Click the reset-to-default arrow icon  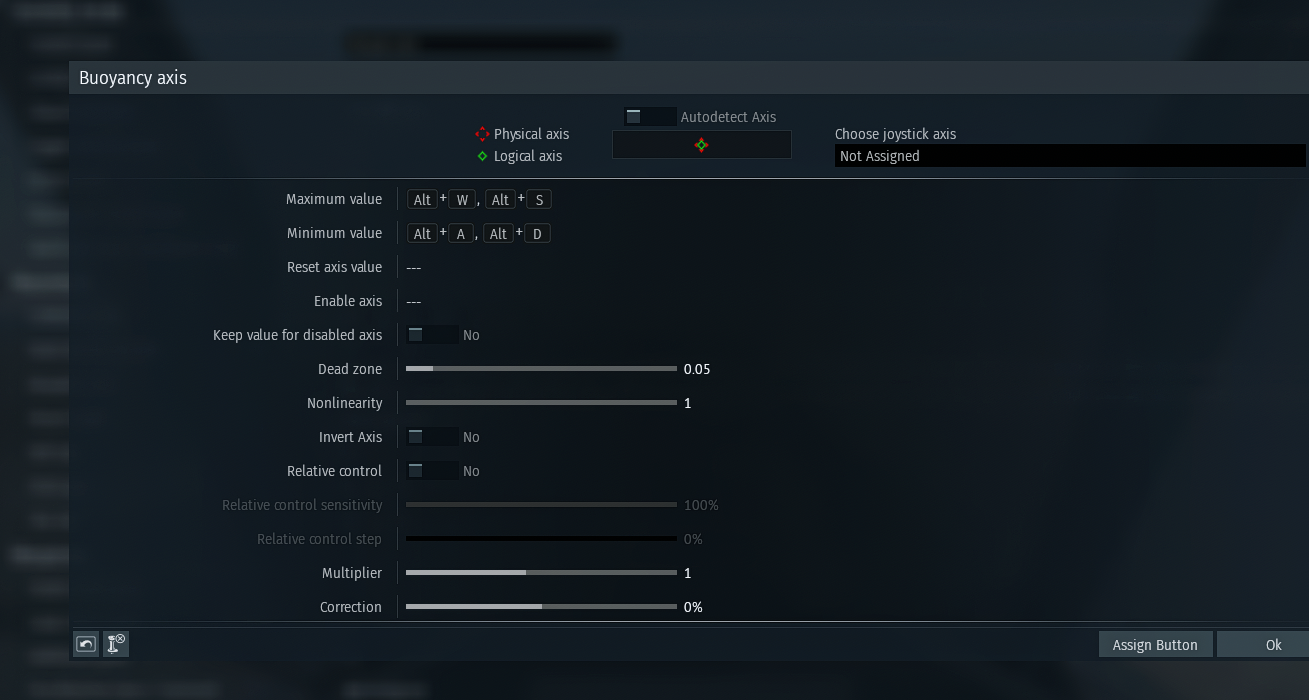pos(86,645)
